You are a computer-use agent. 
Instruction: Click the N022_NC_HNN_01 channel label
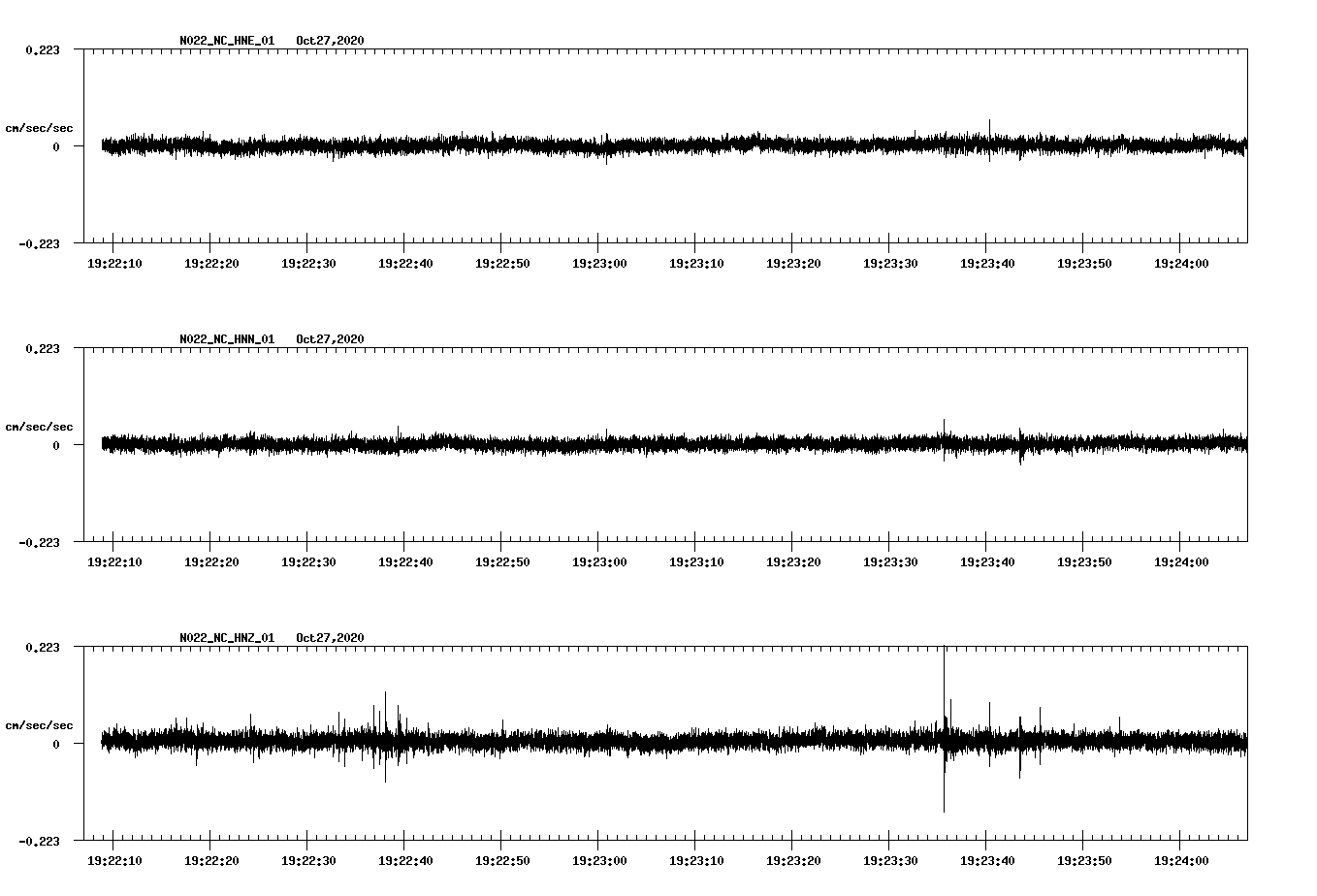coord(225,340)
